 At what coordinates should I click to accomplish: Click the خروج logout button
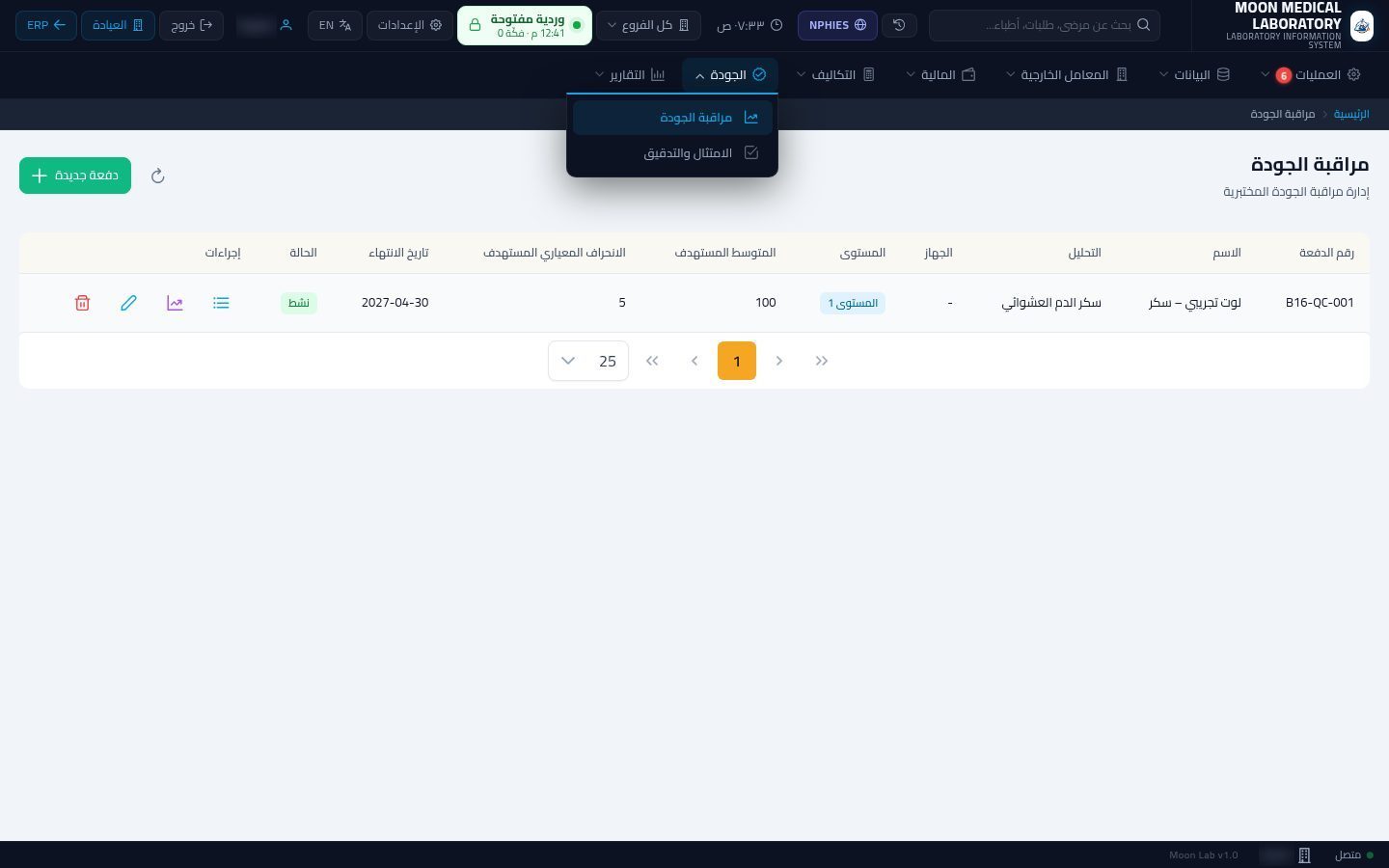(x=191, y=25)
